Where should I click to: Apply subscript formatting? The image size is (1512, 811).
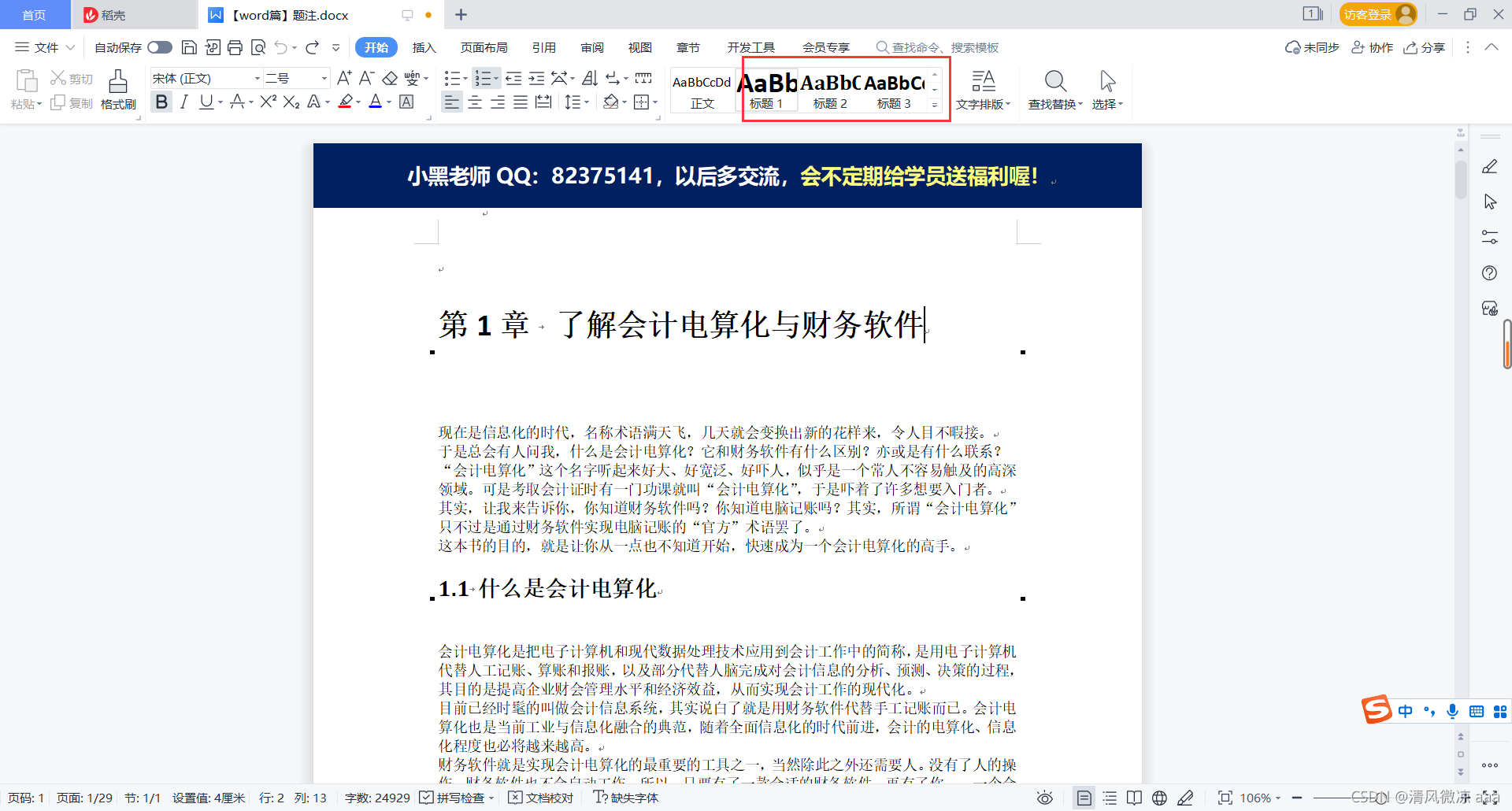pyautogui.click(x=291, y=102)
